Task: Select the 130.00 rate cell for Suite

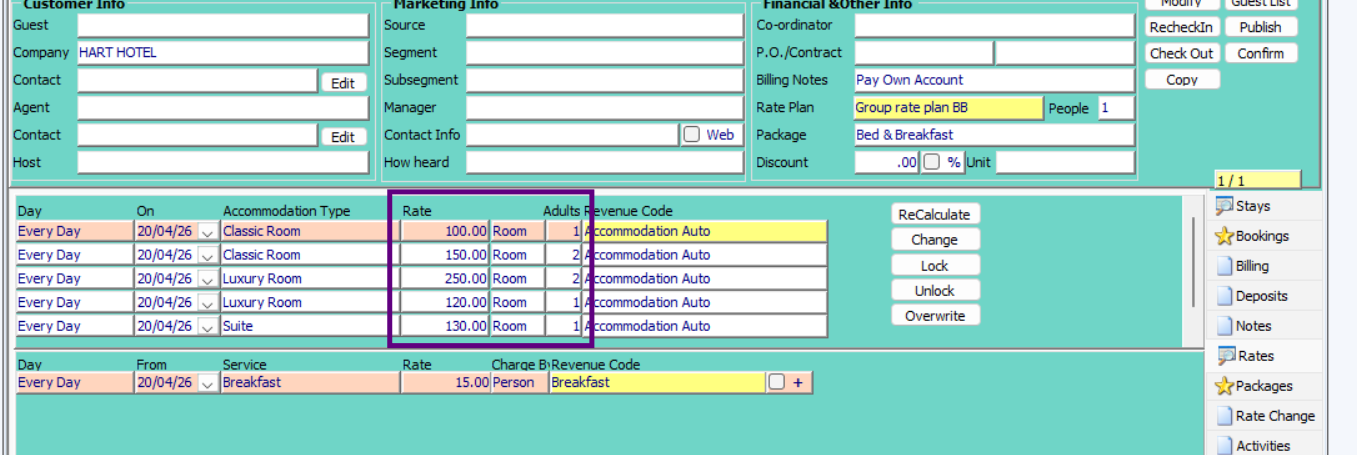Action: 445,326
